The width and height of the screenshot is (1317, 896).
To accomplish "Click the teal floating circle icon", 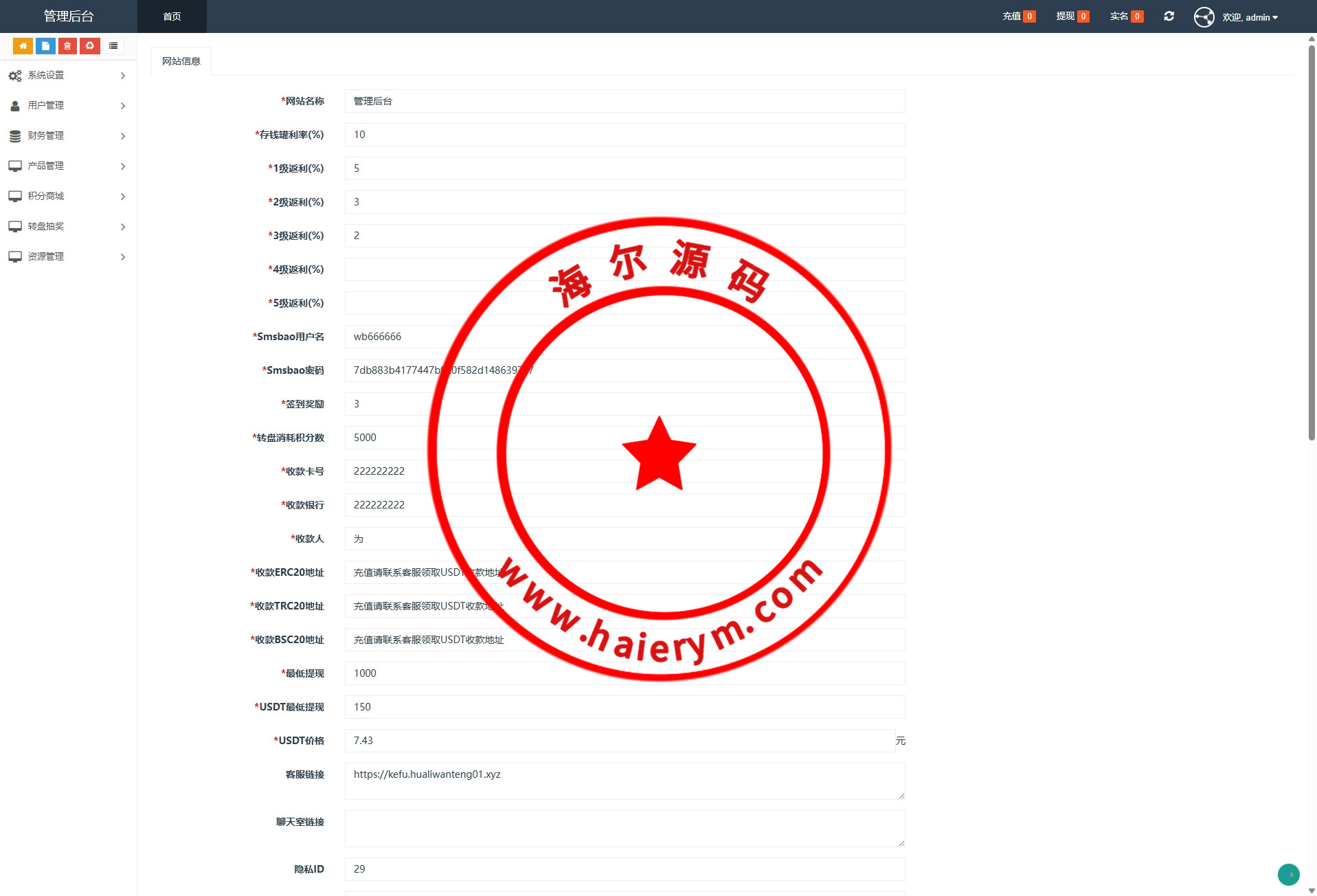I will (1288, 874).
